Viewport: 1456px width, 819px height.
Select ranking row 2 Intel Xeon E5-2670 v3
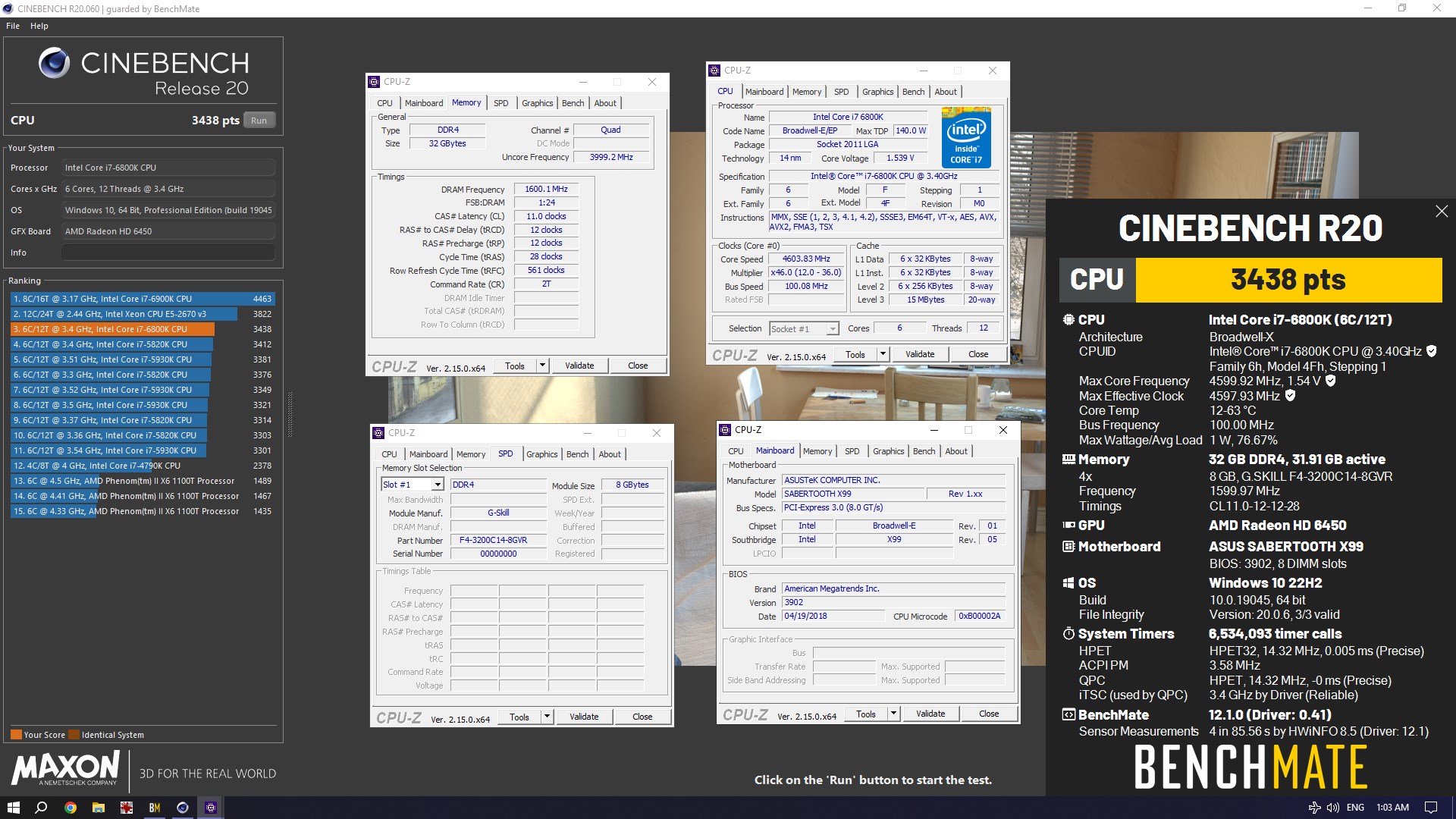click(x=143, y=314)
